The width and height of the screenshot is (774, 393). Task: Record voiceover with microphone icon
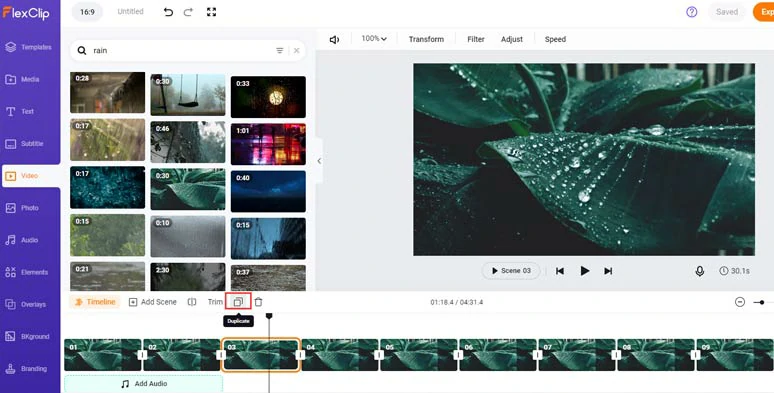pyautogui.click(x=699, y=271)
